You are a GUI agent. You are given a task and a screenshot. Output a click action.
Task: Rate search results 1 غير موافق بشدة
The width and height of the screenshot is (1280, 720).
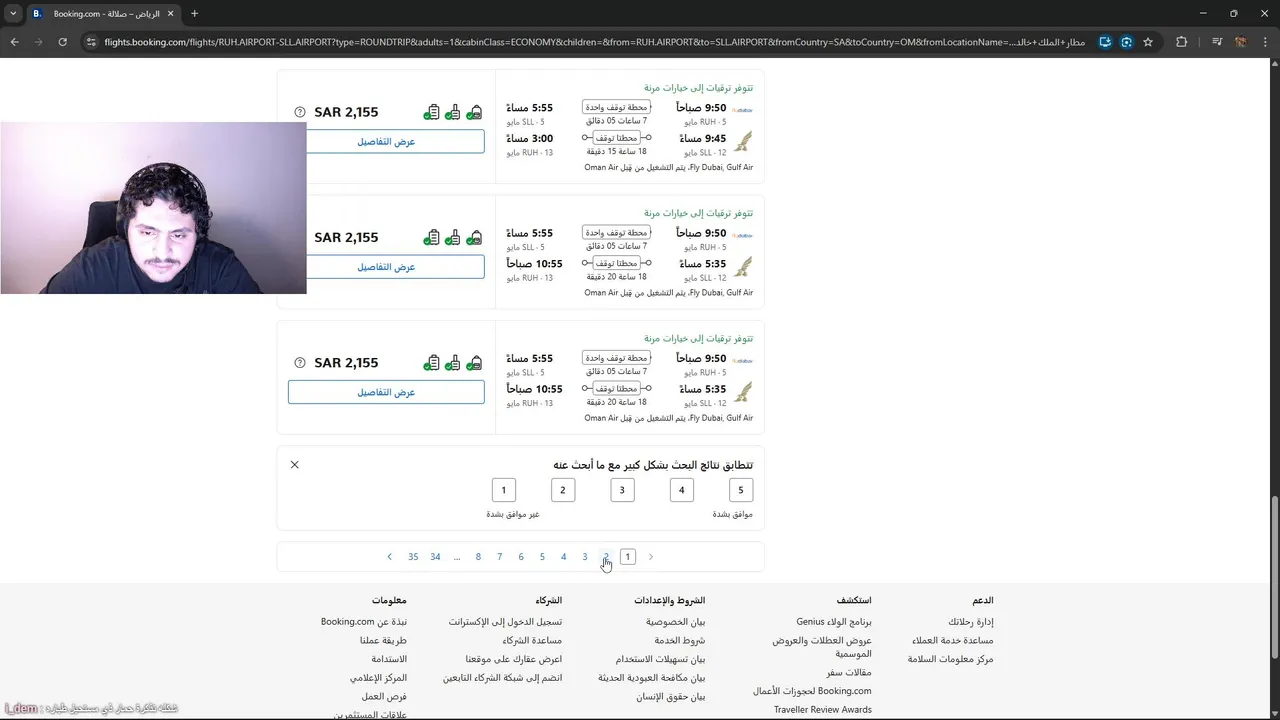tap(504, 490)
